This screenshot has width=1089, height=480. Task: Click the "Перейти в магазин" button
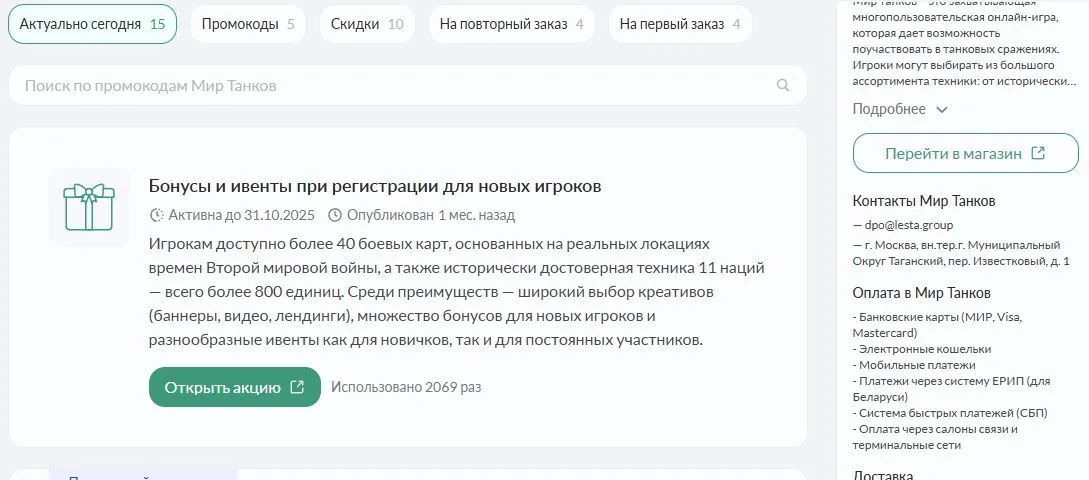tap(953, 154)
